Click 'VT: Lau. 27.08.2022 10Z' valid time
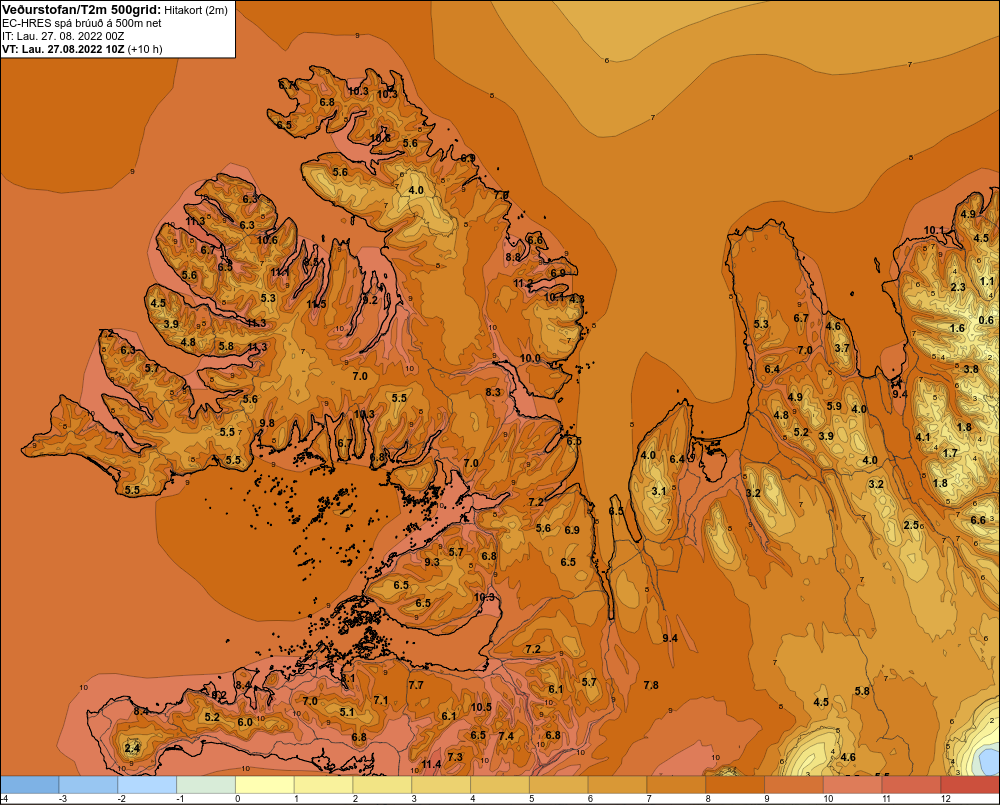Screen dimensions: 1000x805 tap(63, 49)
